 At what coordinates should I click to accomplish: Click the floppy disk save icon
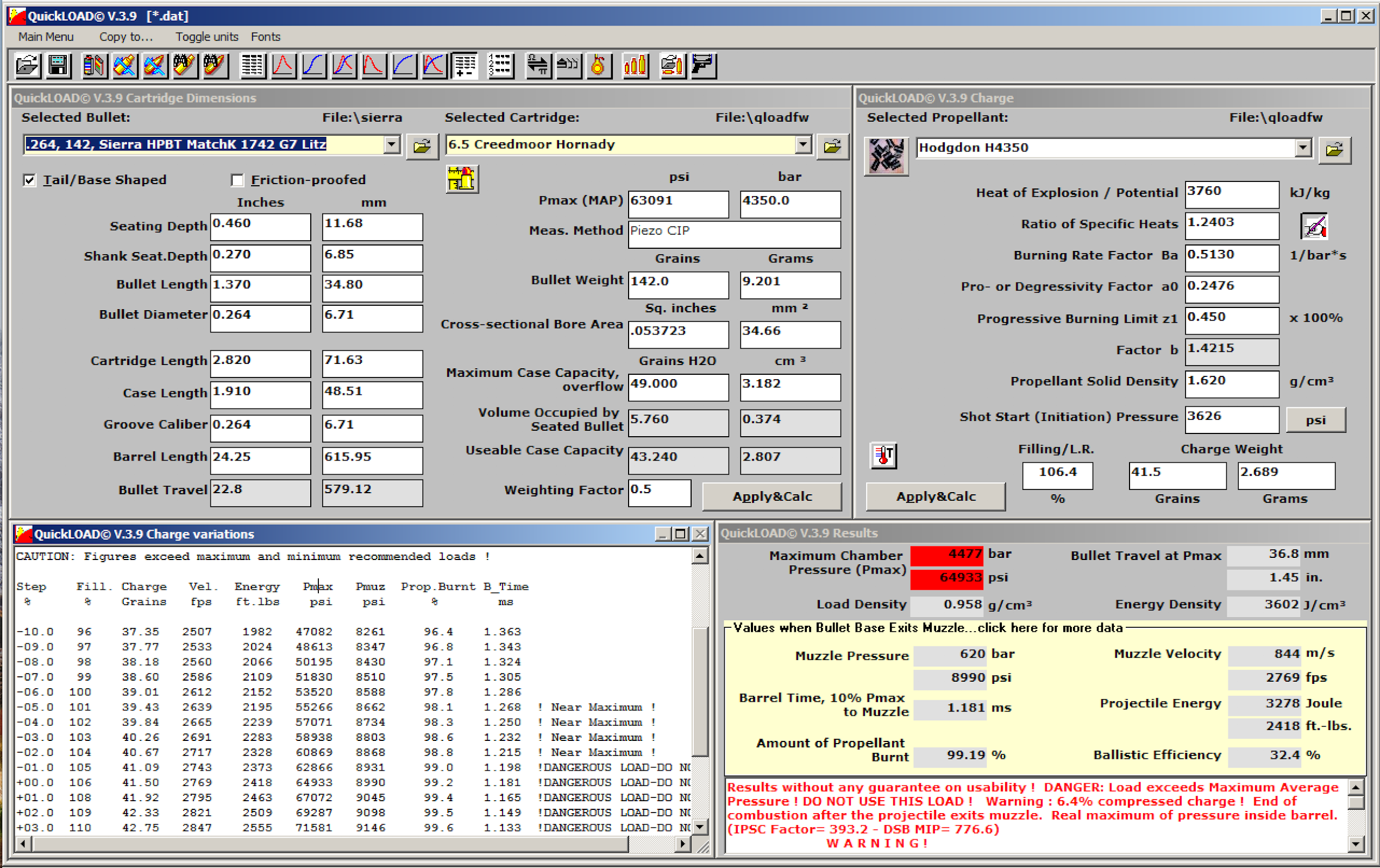tap(58, 65)
